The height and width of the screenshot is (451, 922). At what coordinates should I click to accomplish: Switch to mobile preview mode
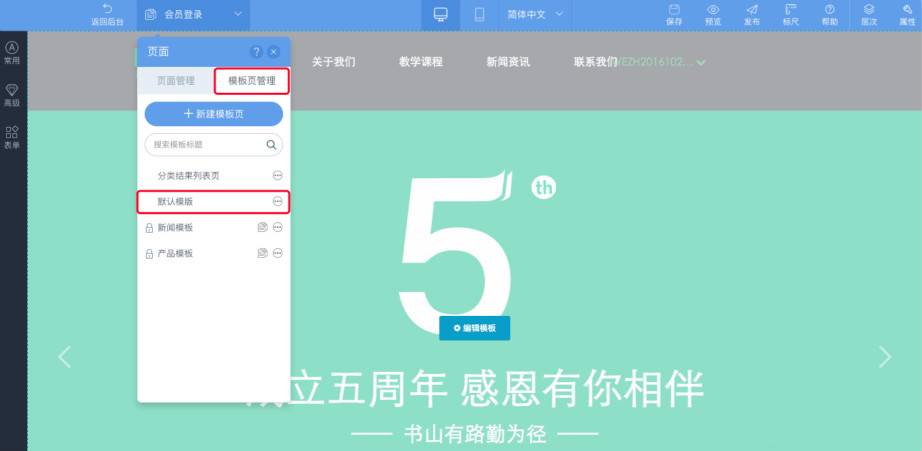(x=479, y=14)
